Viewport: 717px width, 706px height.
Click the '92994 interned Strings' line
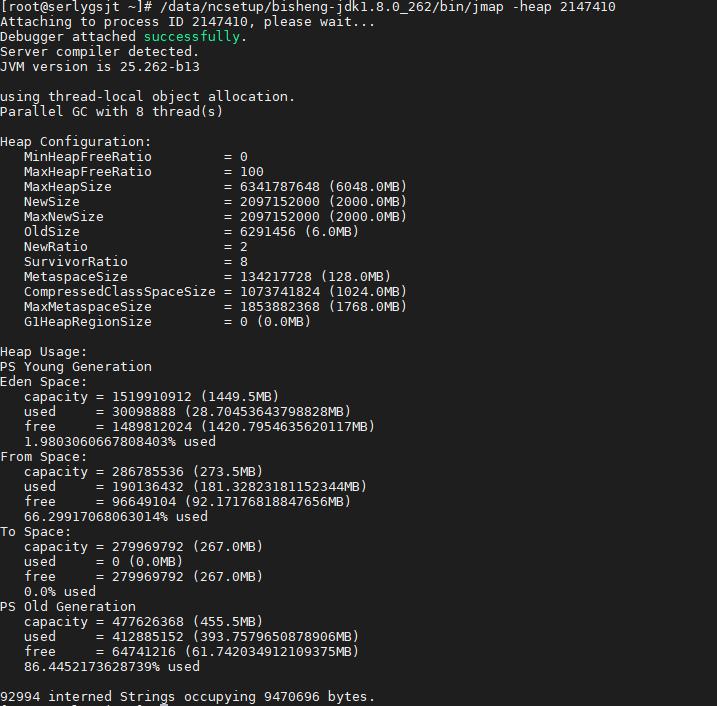187,697
